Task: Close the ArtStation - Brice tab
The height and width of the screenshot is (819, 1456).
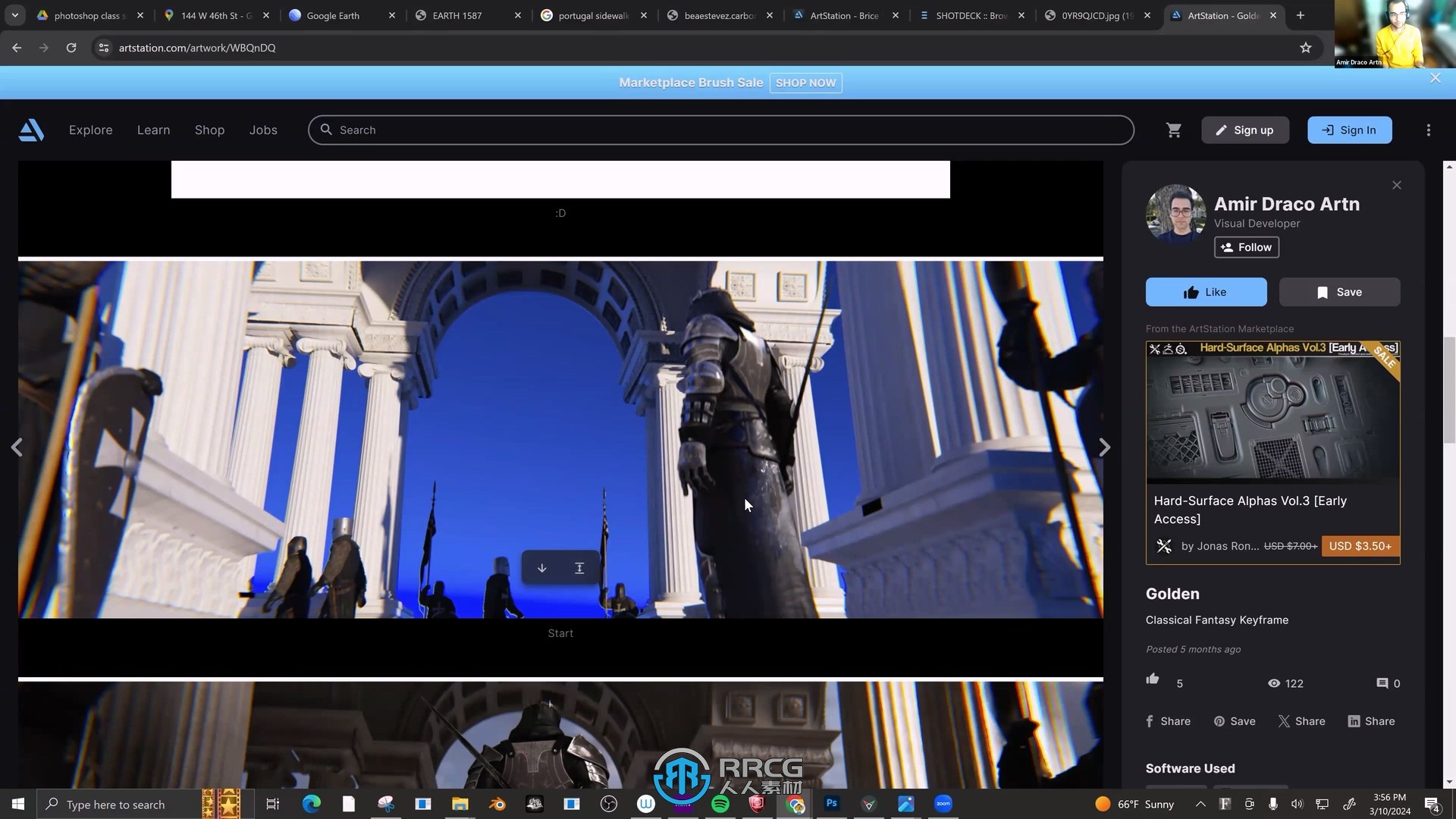Action: (896, 15)
